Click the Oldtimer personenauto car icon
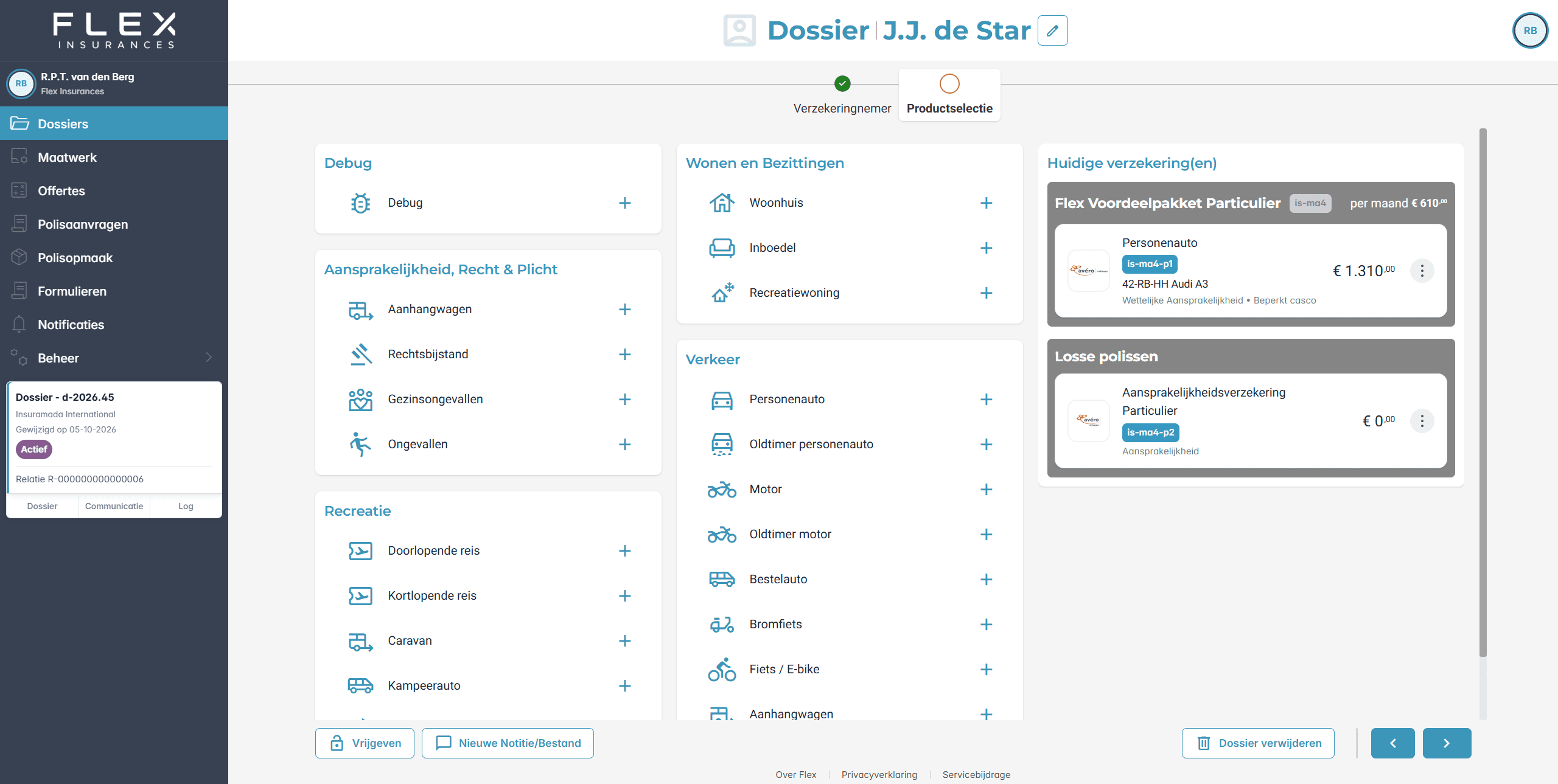The height and width of the screenshot is (784, 1558). pos(722,444)
